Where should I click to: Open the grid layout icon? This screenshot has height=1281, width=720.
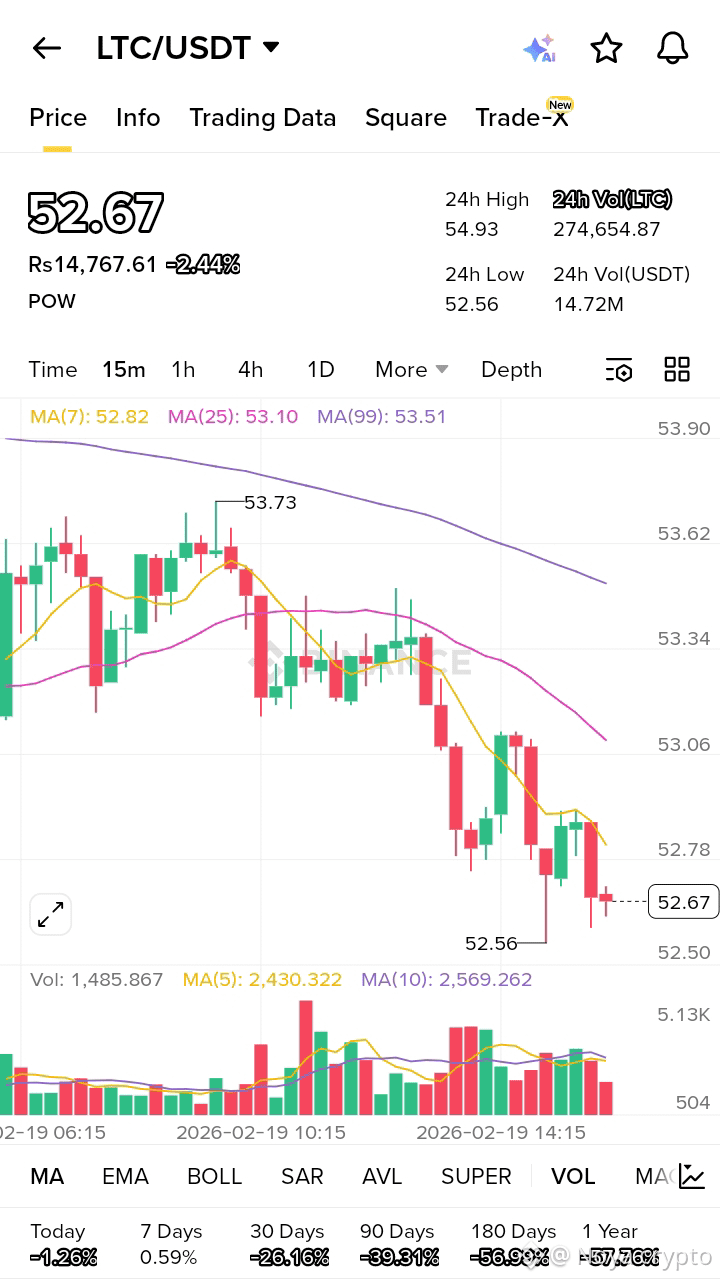pyautogui.click(x=677, y=369)
